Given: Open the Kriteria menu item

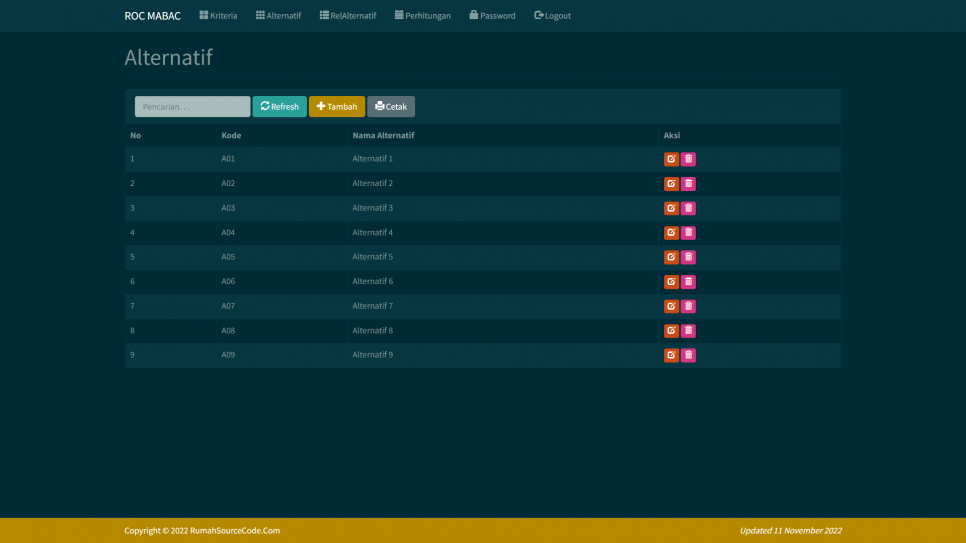Looking at the screenshot, I should pyautogui.click(x=218, y=15).
